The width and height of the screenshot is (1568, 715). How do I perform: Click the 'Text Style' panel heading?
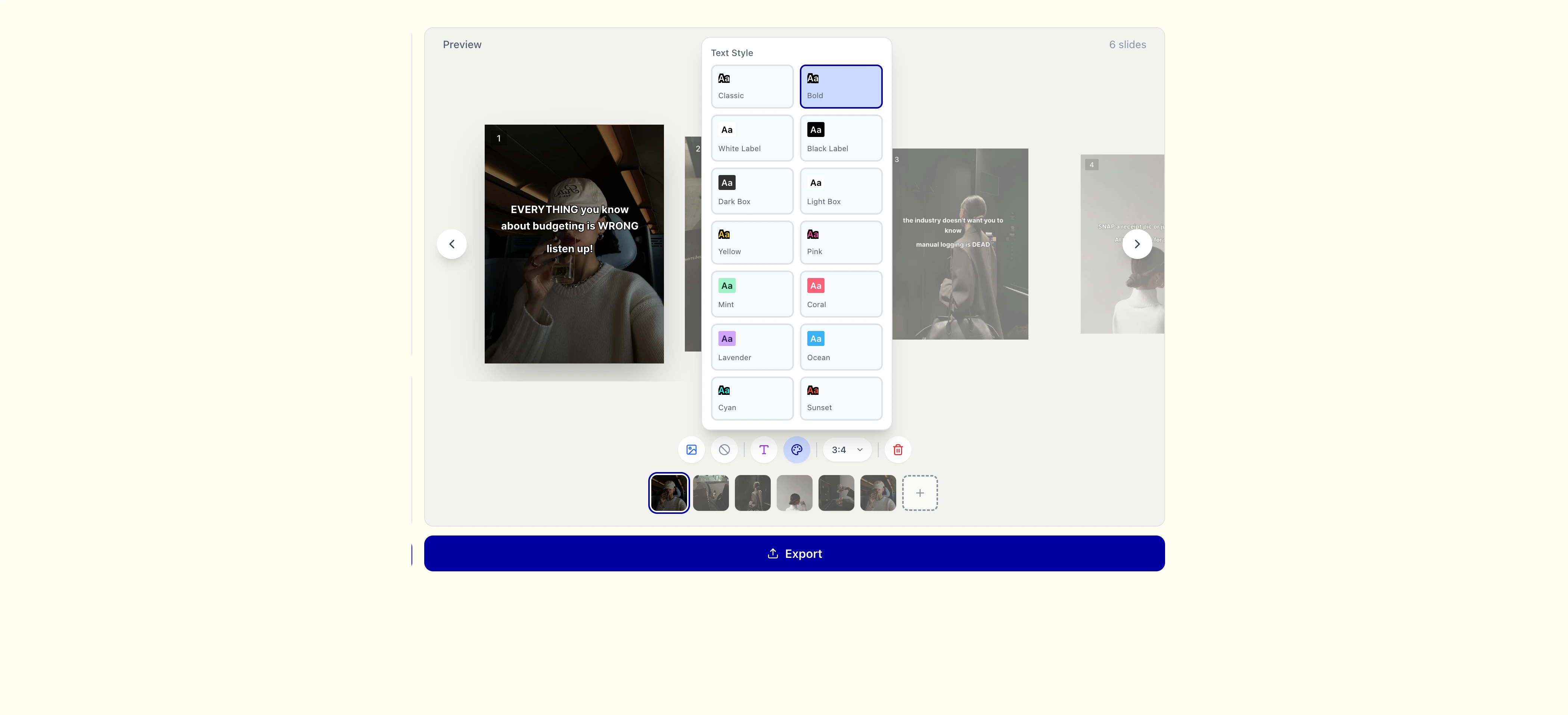click(x=732, y=53)
